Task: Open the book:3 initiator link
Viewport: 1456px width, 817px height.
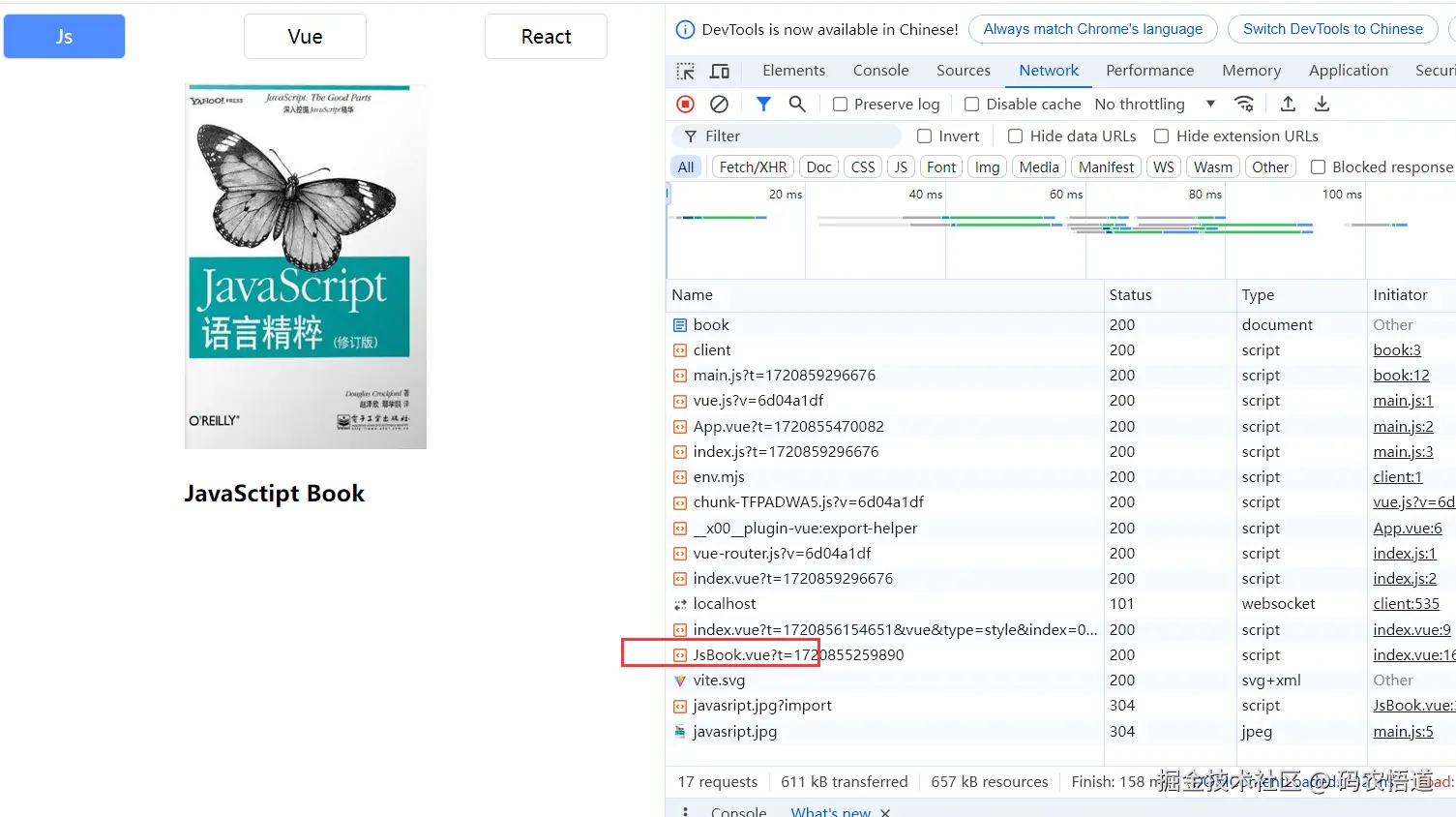Action: (1397, 350)
